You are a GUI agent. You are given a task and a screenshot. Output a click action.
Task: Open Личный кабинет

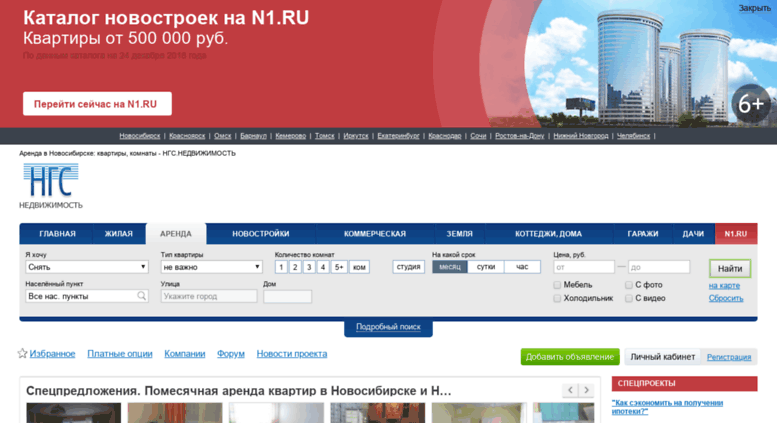pyautogui.click(x=663, y=357)
